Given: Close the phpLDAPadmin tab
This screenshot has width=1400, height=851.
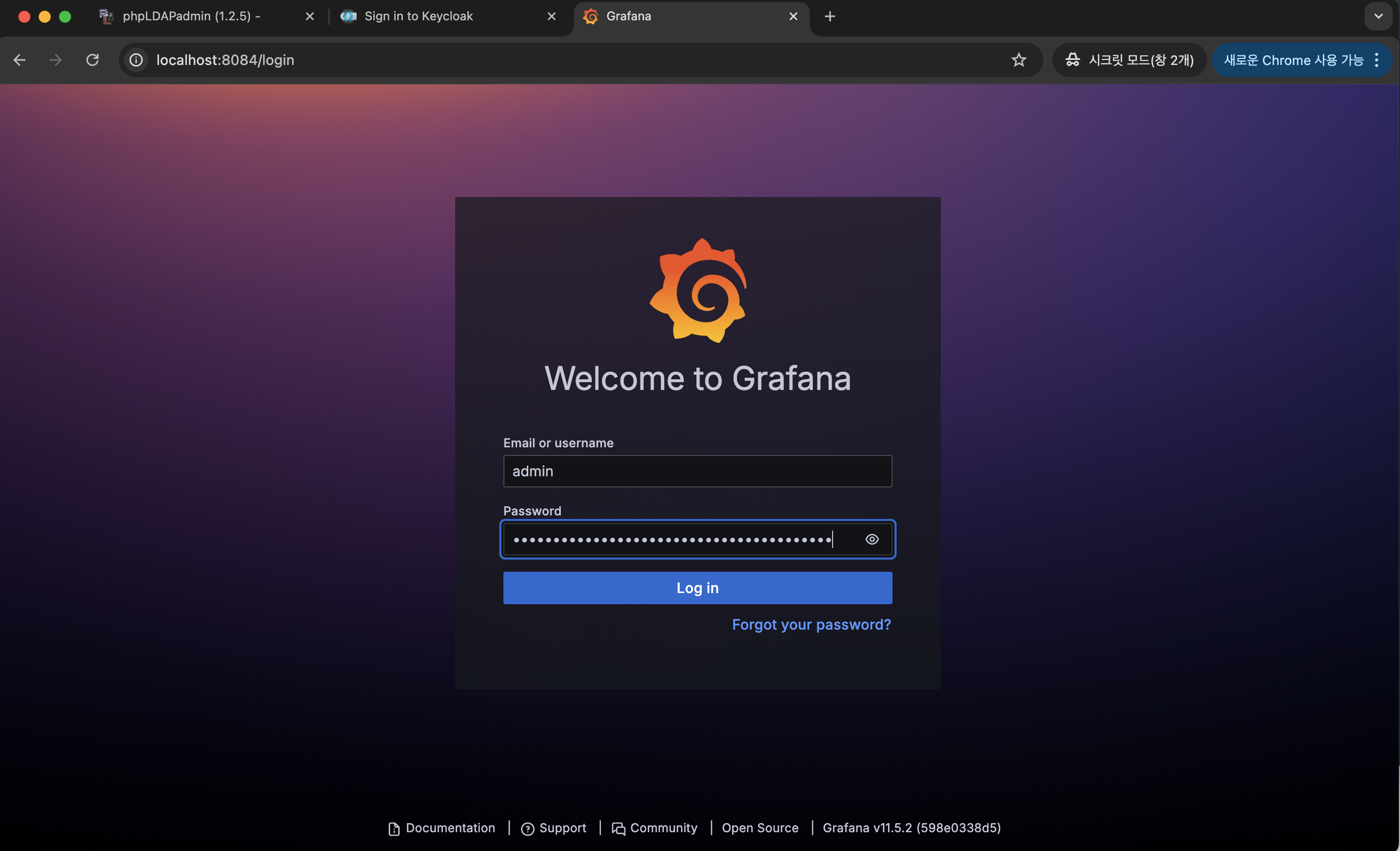Looking at the screenshot, I should pyautogui.click(x=310, y=16).
